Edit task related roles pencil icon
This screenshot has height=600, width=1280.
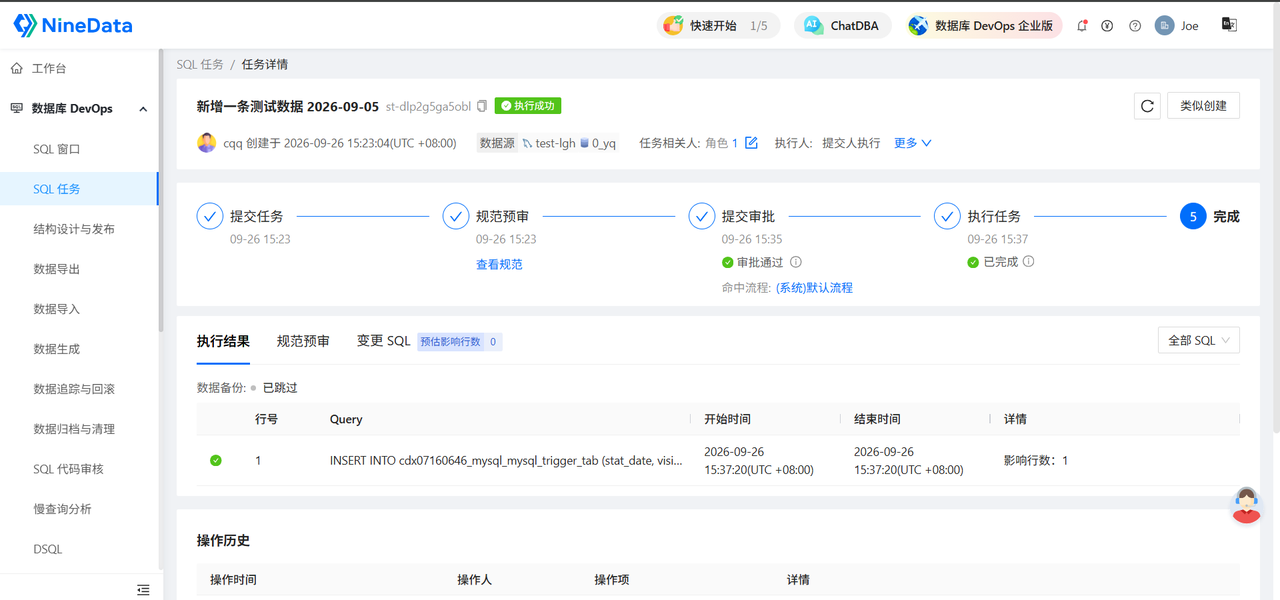[751, 143]
